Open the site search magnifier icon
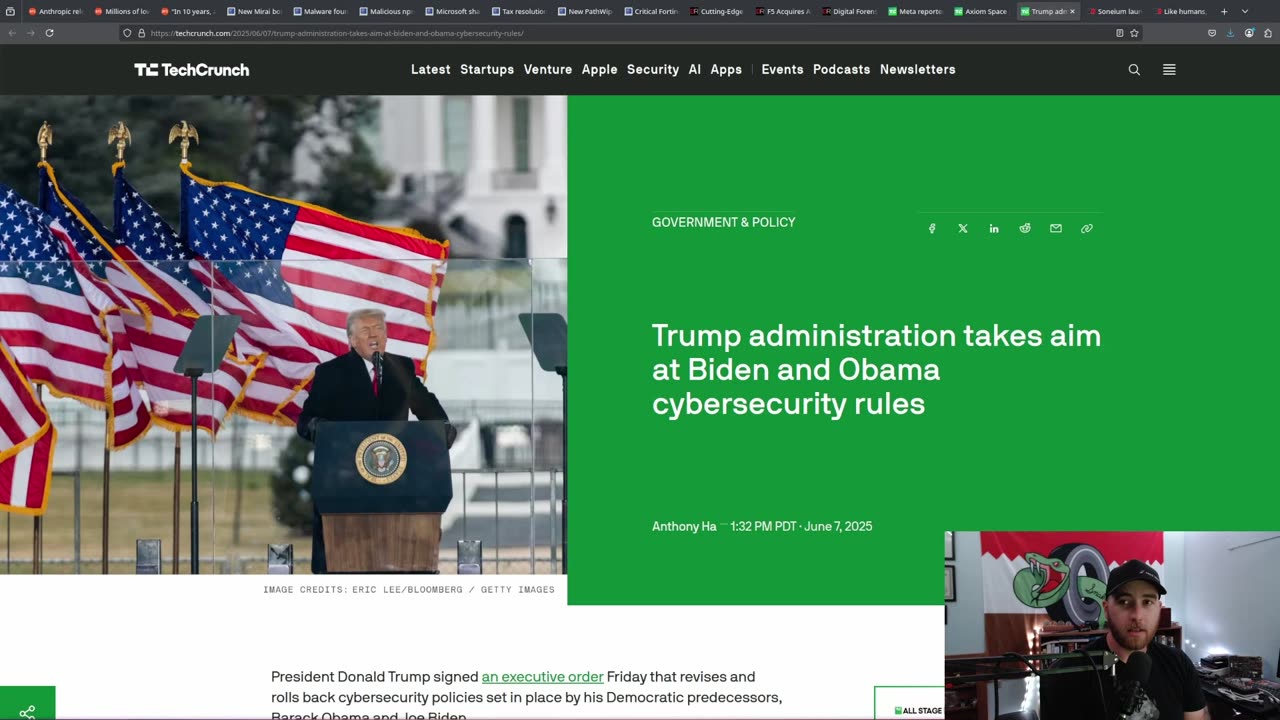 [1134, 69]
